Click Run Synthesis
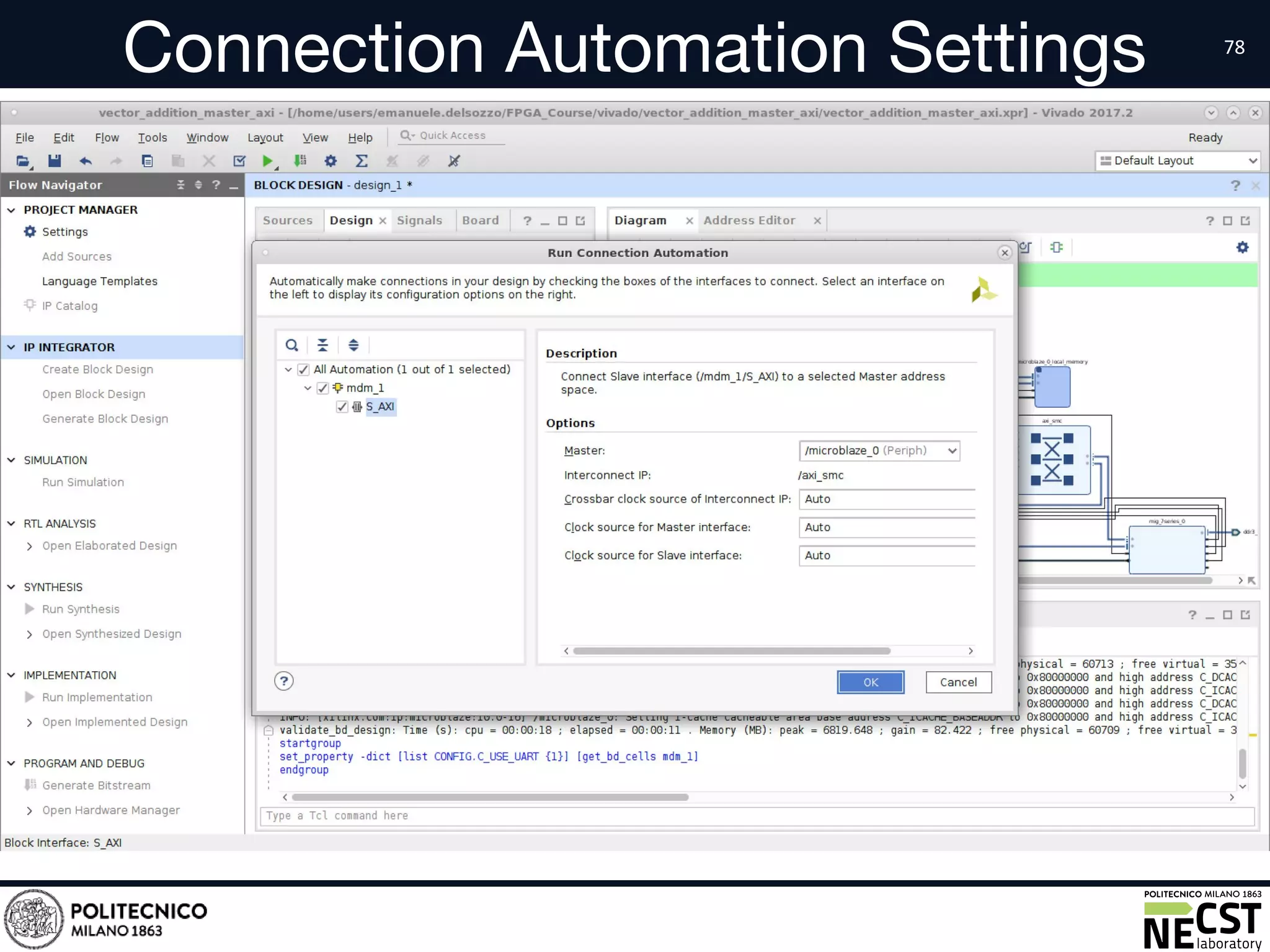 [x=81, y=609]
